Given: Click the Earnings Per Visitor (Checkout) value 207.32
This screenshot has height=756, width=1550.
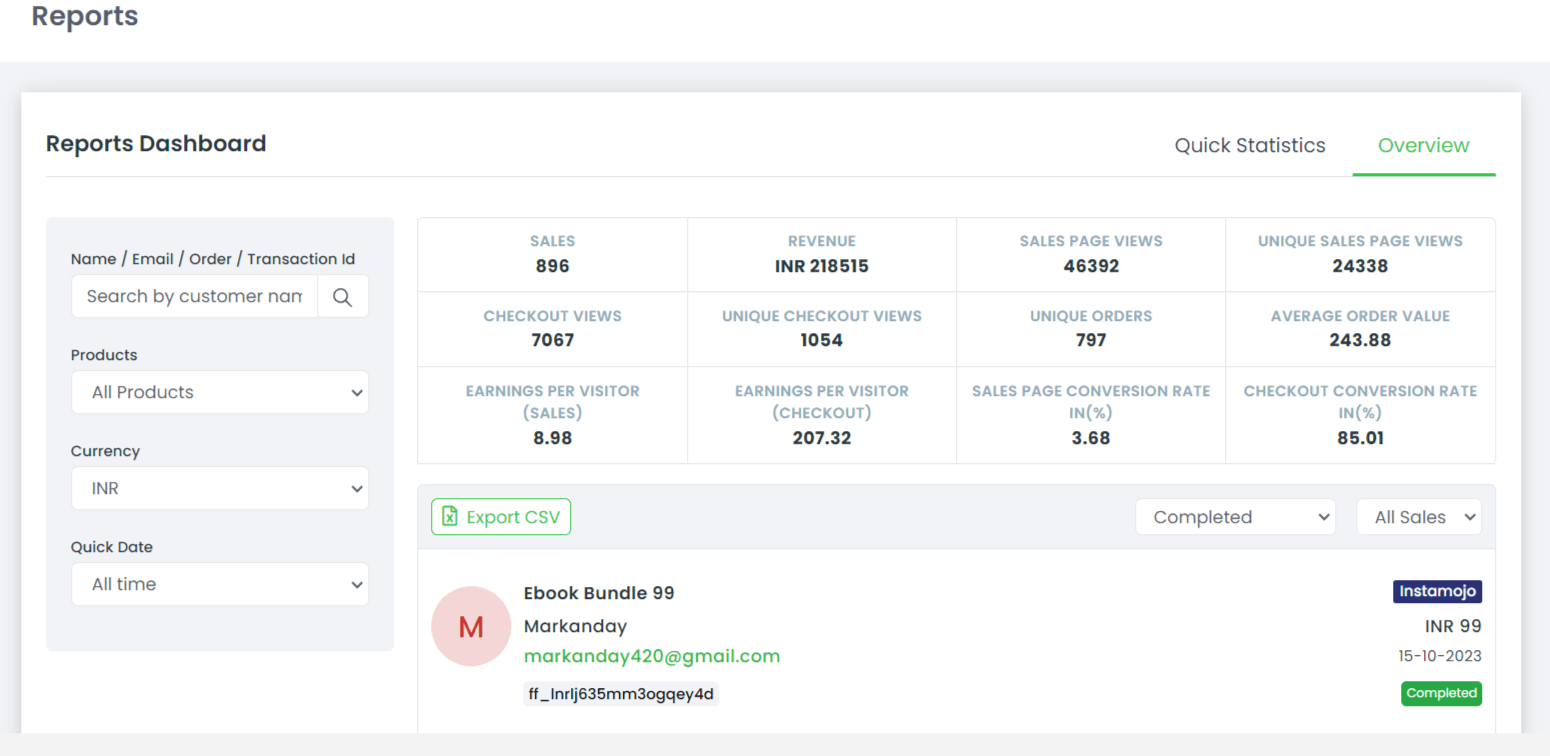Looking at the screenshot, I should coord(822,438).
